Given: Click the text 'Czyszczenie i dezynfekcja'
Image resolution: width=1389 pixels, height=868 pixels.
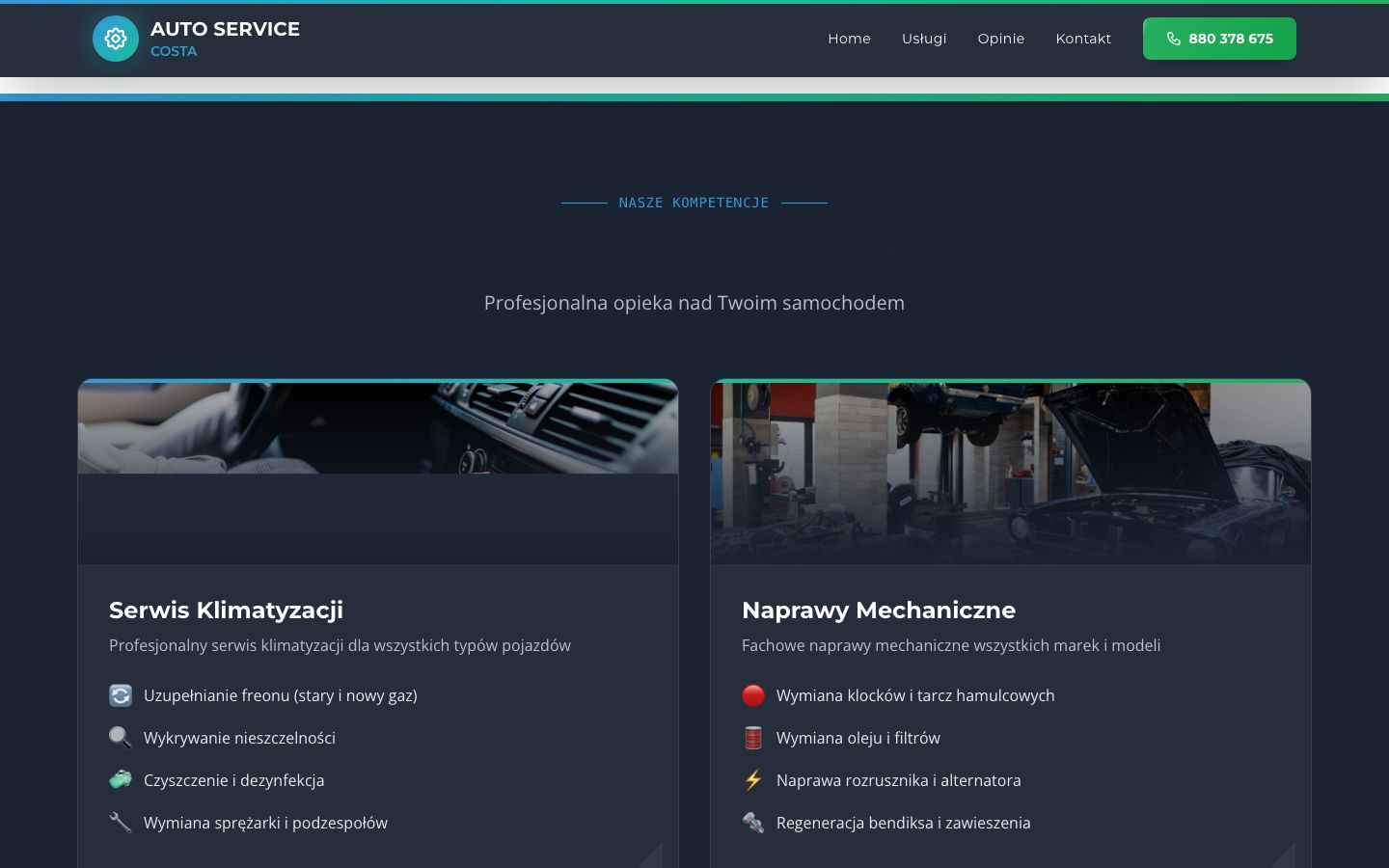Looking at the screenshot, I should click(x=233, y=780).
